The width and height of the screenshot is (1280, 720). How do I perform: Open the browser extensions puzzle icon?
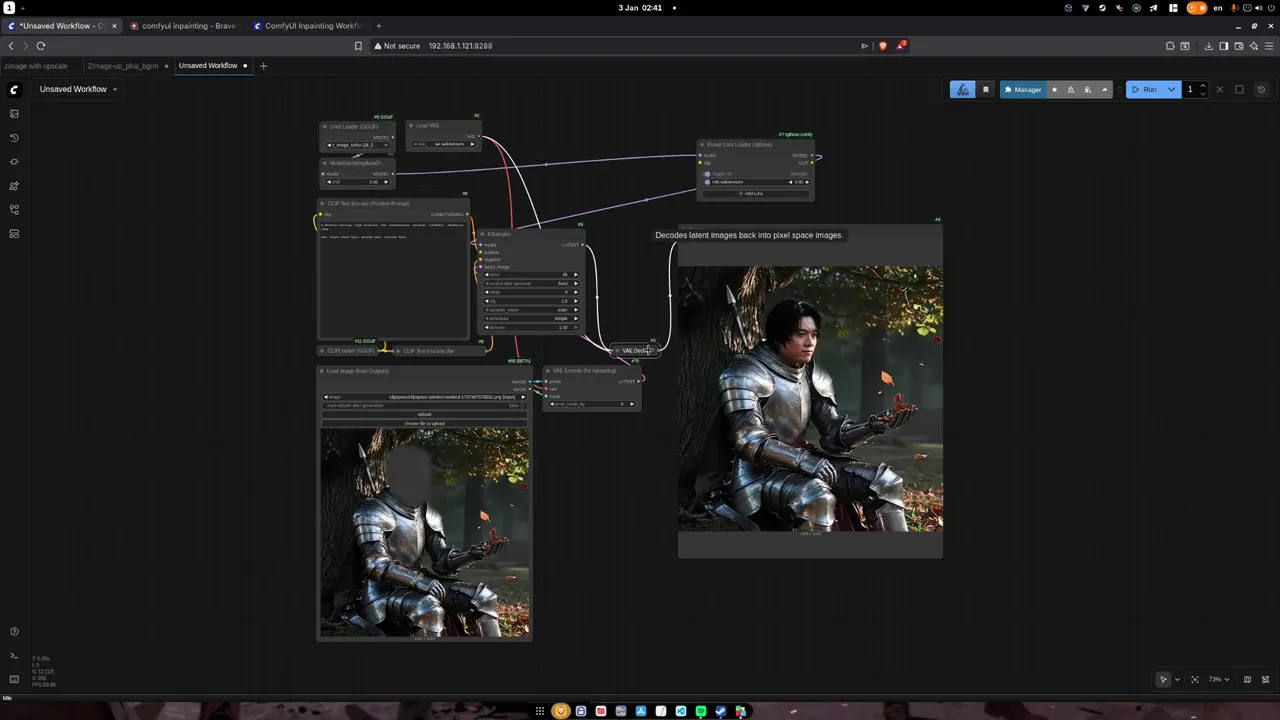tap(1170, 46)
